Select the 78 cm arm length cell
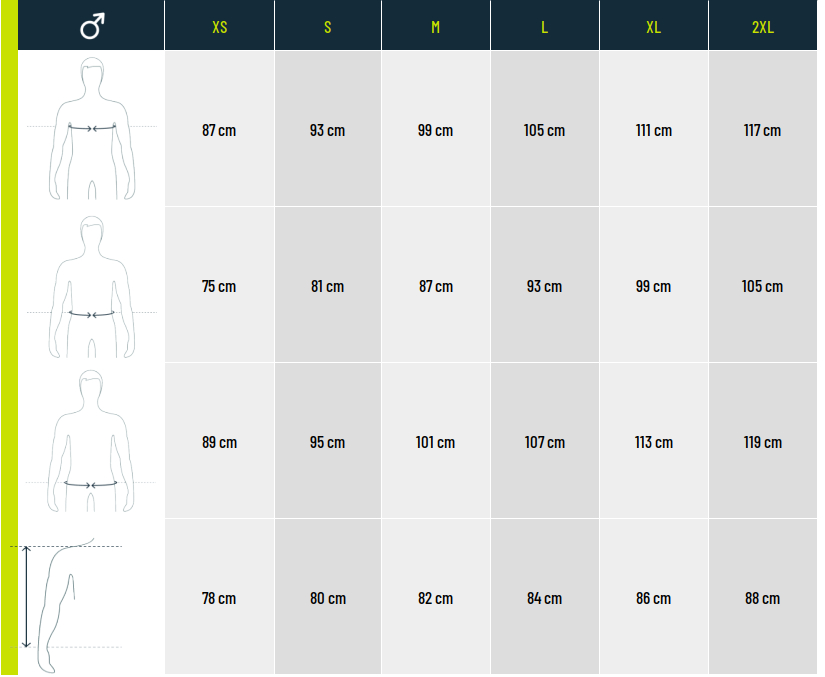The height and width of the screenshot is (677, 825). [x=219, y=599]
